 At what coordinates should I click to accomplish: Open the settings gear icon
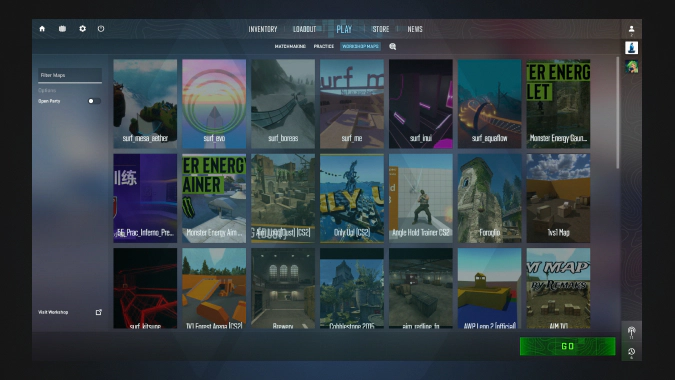82,29
